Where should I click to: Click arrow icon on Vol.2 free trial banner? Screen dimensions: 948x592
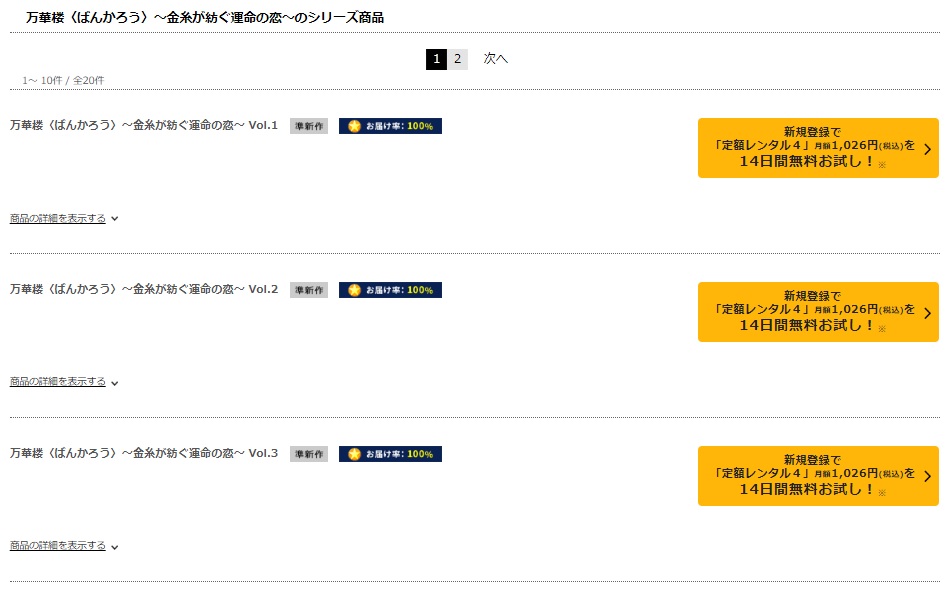click(927, 313)
